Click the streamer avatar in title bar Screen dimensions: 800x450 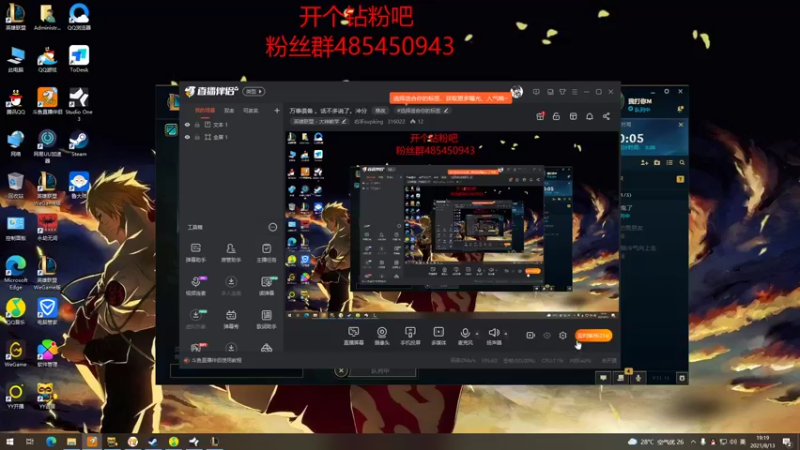tap(516, 92)
